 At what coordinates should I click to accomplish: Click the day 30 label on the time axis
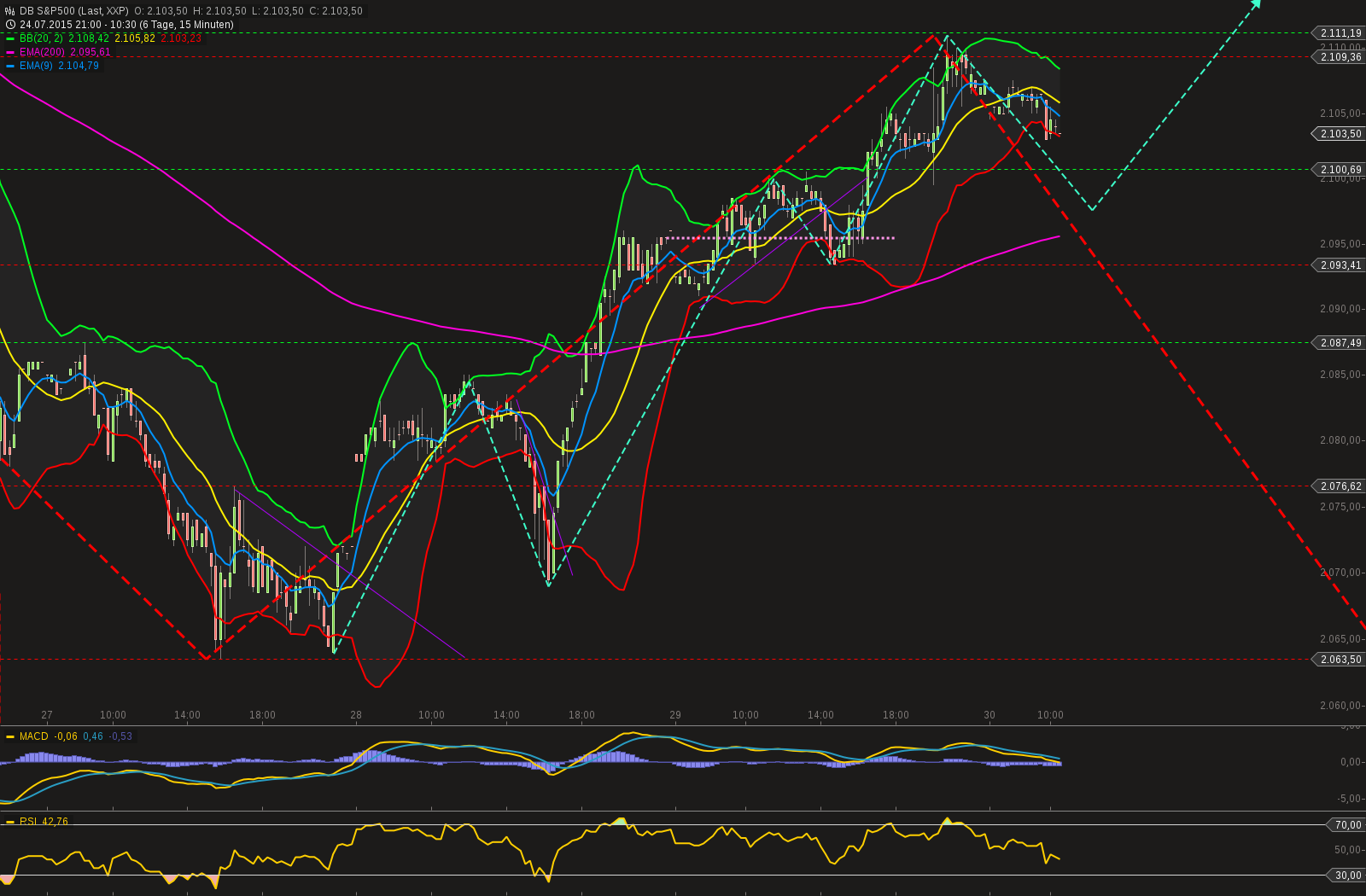pos(989,715)
